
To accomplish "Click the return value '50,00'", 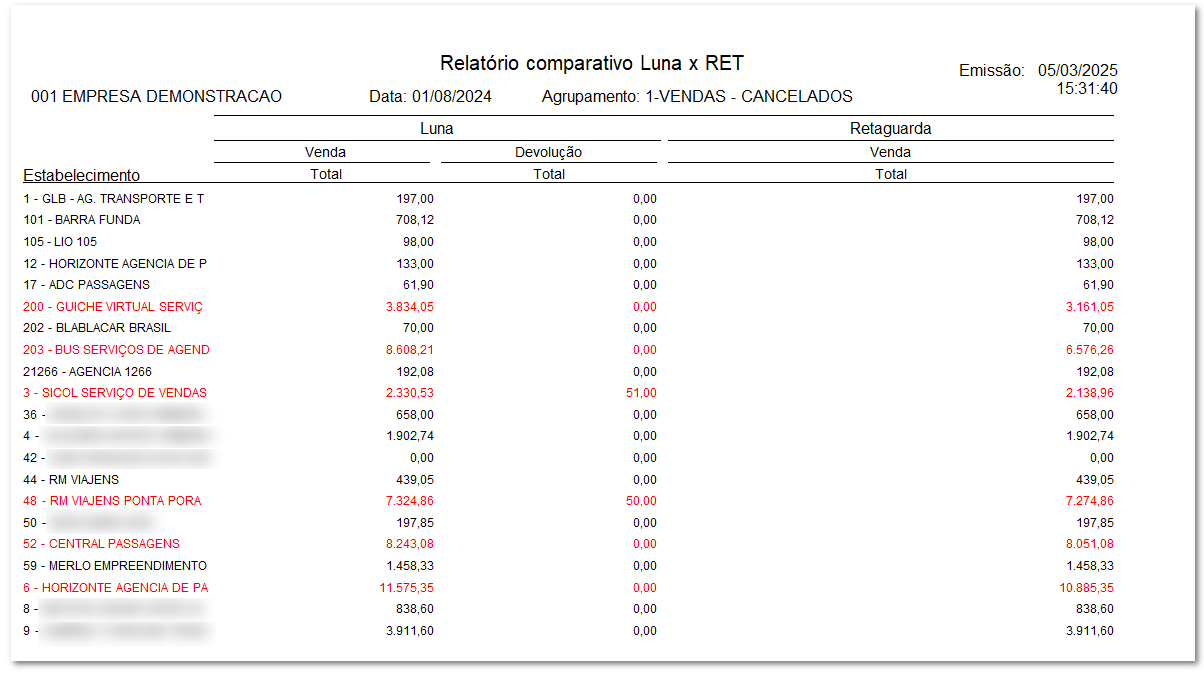I will point(641,501).
